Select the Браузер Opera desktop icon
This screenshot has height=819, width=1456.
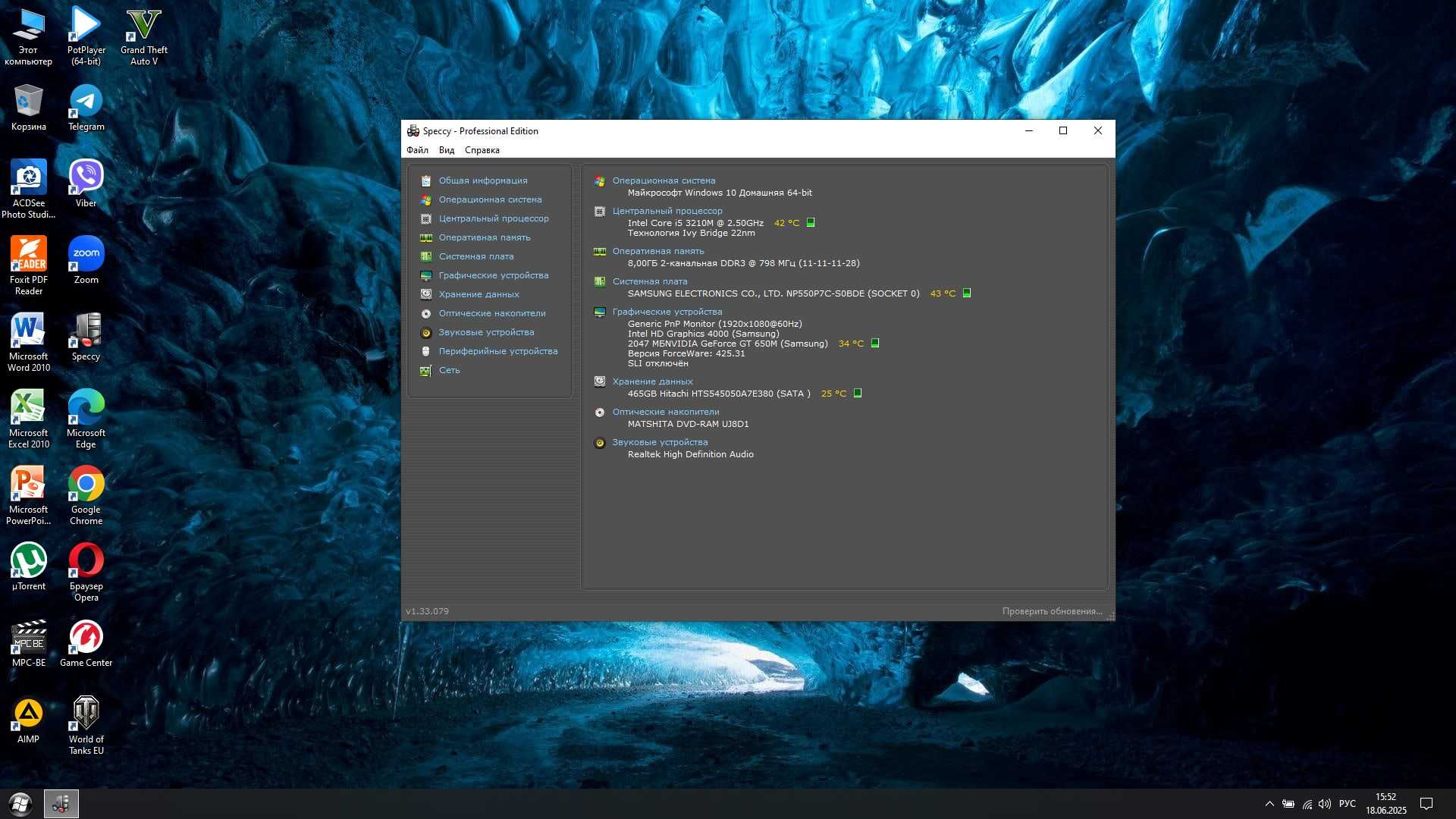[86, 573]
